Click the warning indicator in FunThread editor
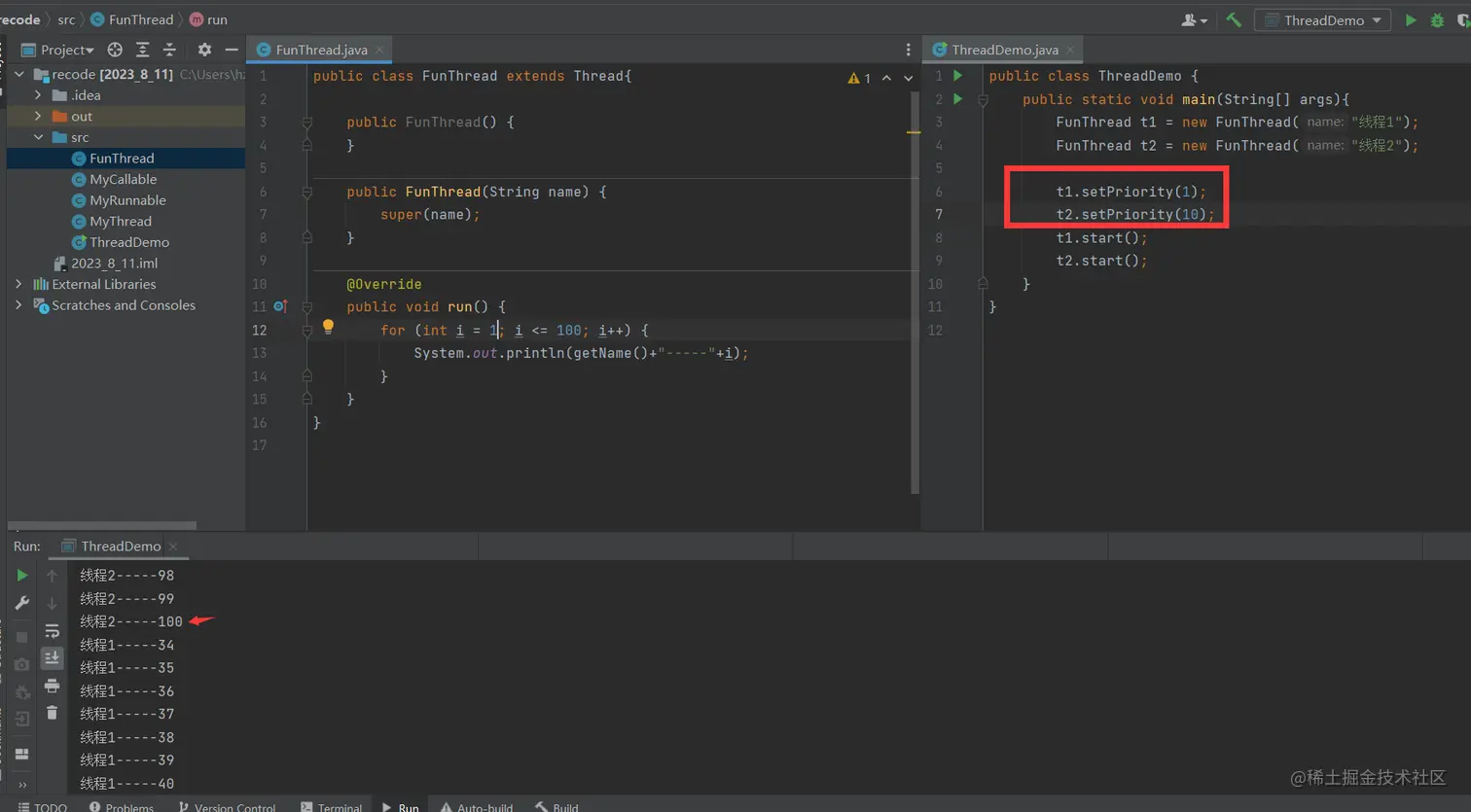 pos(859,78)
